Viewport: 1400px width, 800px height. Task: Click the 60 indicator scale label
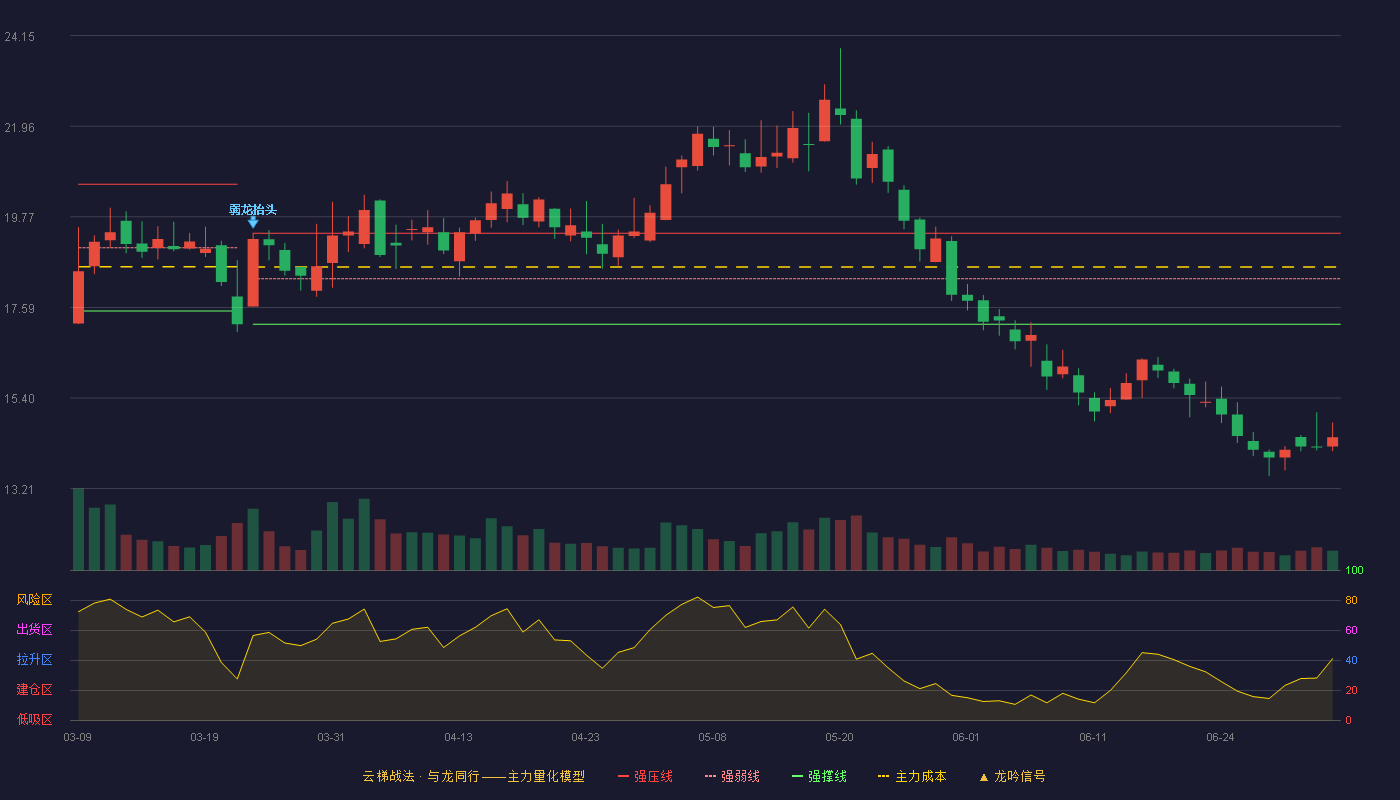click(1351, 631)
